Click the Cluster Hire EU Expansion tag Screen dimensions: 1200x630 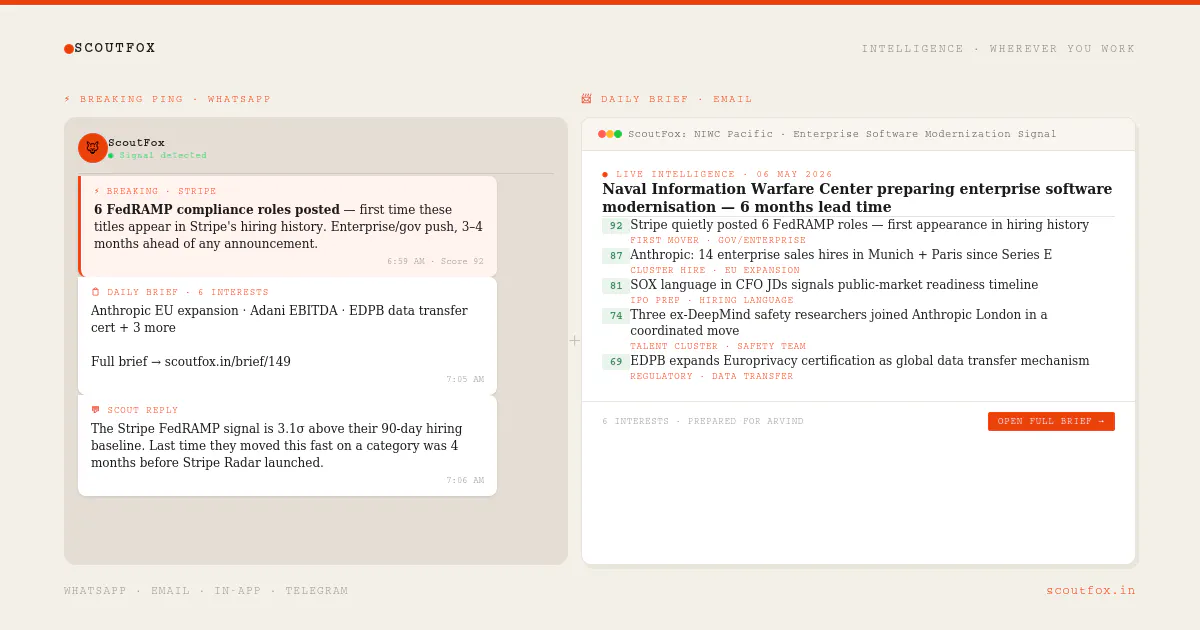pos(715,271)
